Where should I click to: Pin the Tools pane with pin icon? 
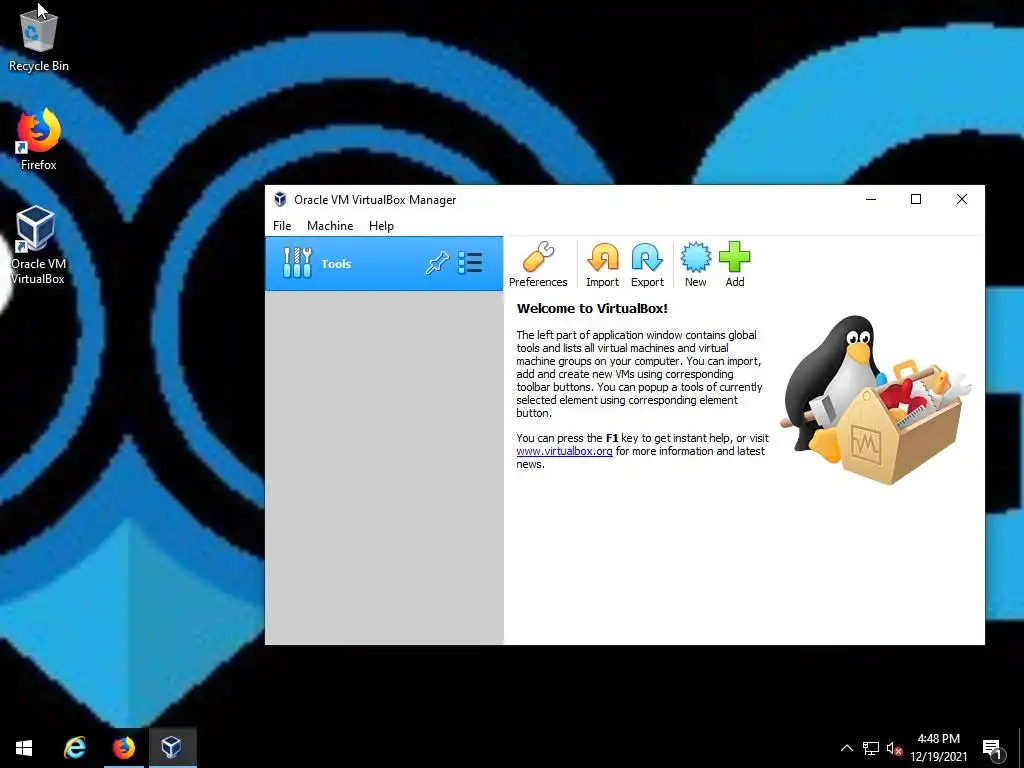click(438, 263)
